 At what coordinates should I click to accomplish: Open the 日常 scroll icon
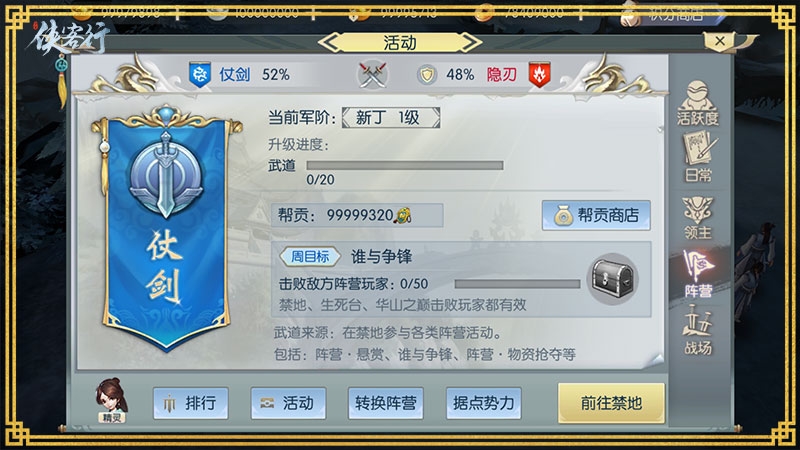[x=698, y=157]
